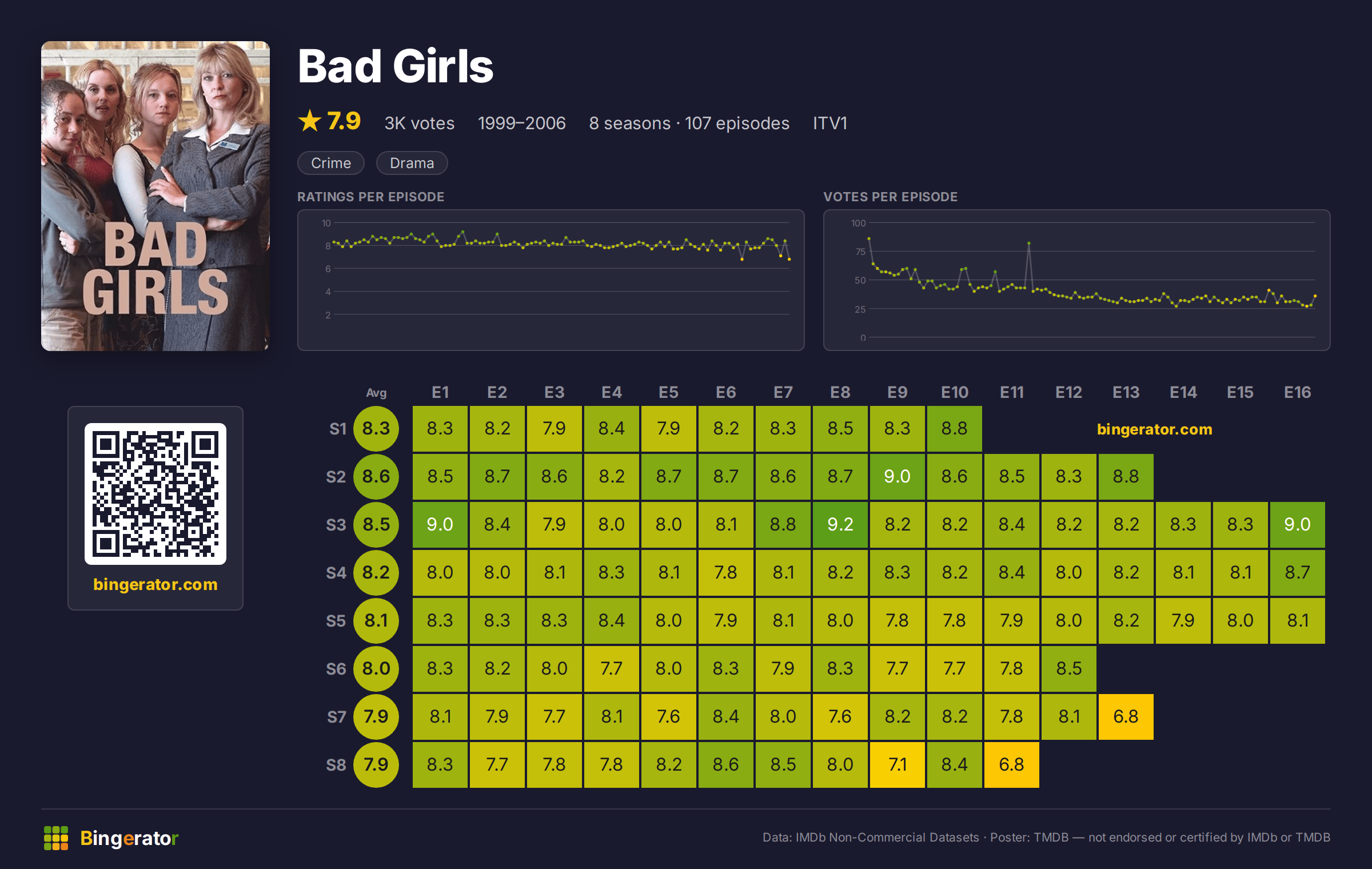Select the E10 column header
Screen dimensions: 1372x869
click(x=955, y=392)
